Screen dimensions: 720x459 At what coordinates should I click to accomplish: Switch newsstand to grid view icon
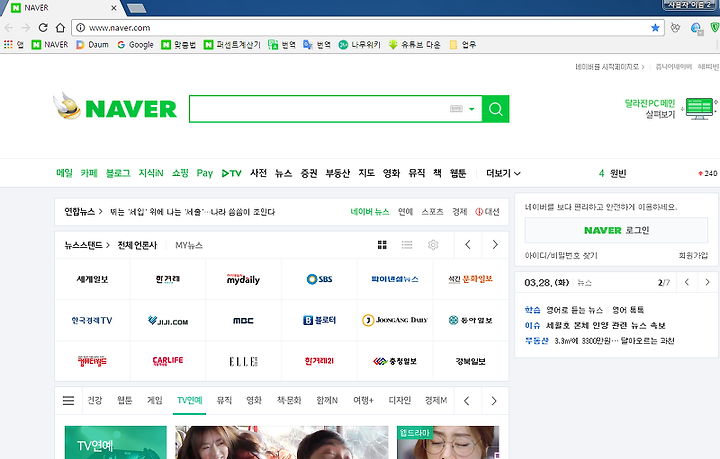click(x=382, y=245)
